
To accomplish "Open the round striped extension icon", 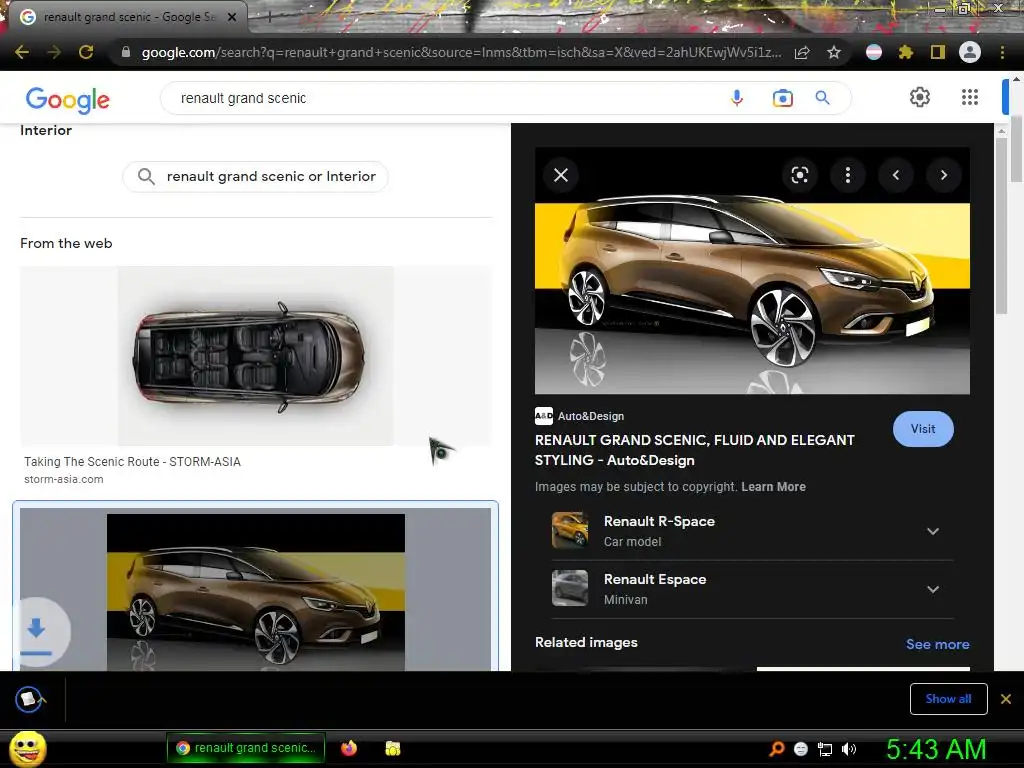I will point(874,52).
